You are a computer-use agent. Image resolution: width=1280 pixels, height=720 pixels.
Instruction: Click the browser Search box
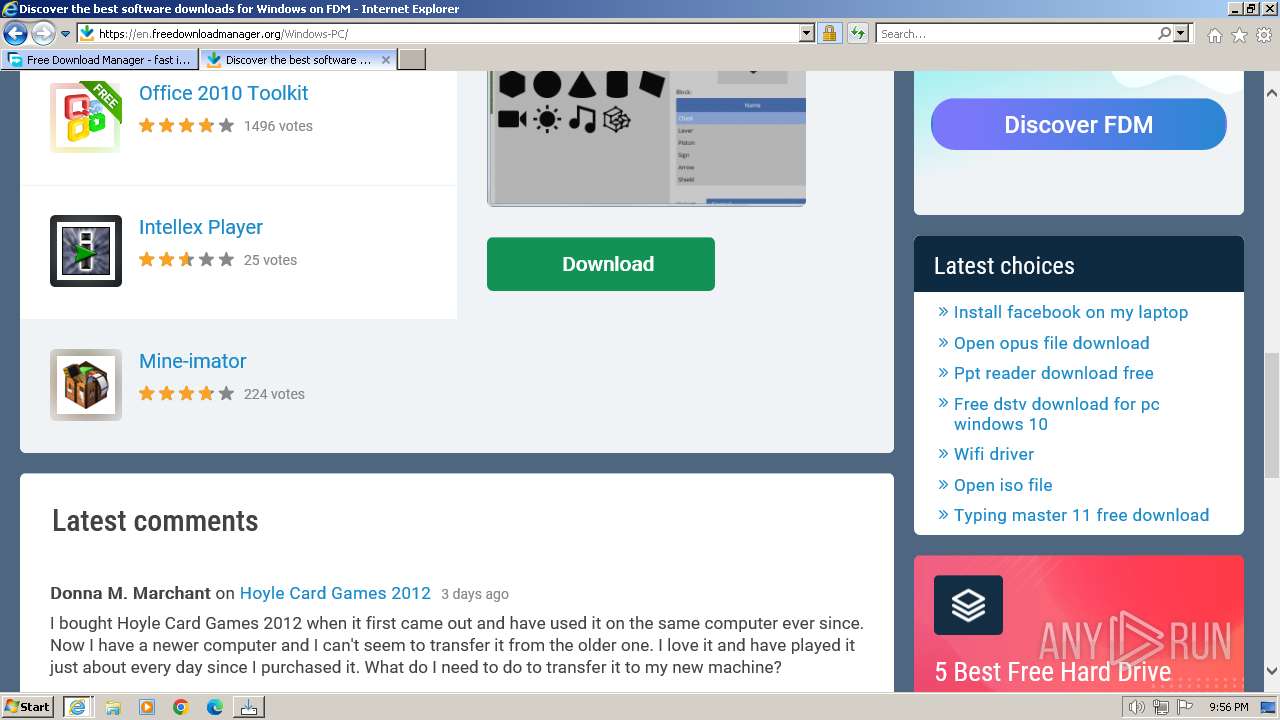[1016, 33]
